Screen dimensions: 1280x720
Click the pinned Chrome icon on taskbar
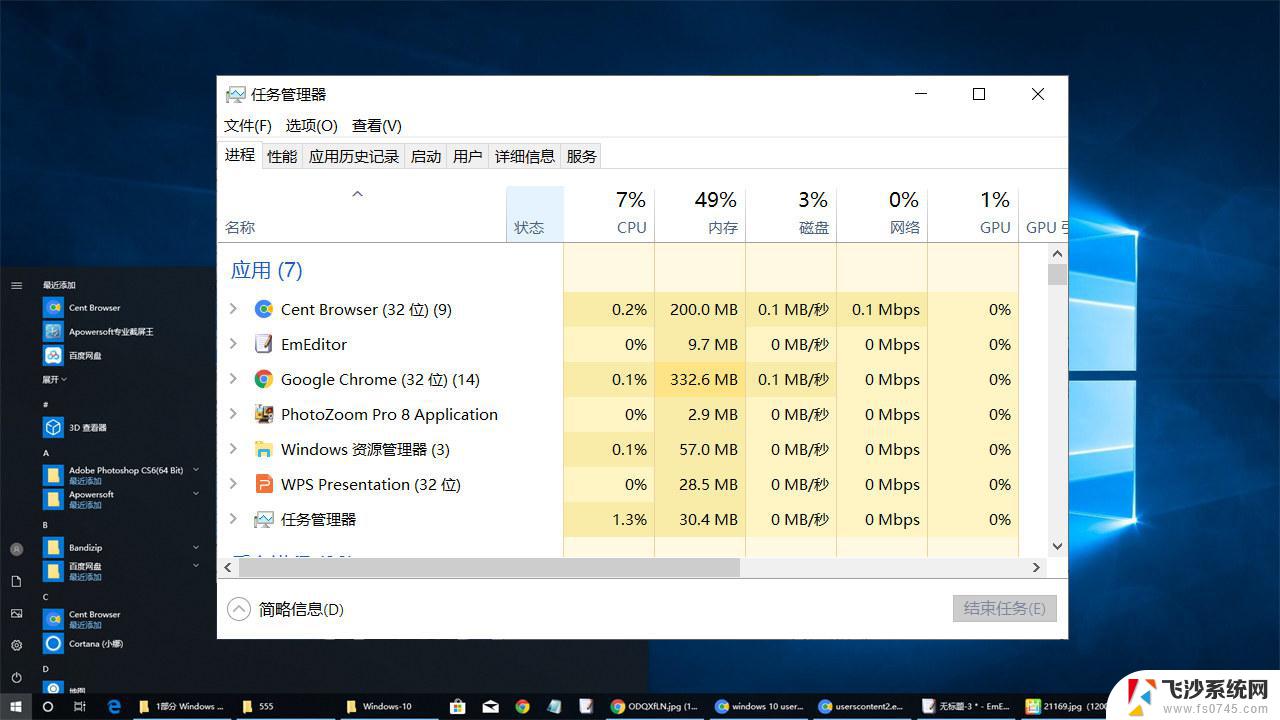(x=522, y=706)
